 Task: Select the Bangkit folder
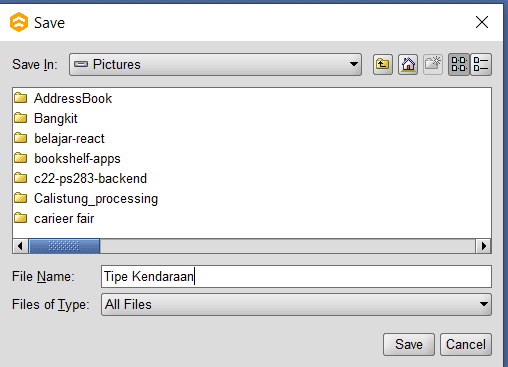[x=46, y=118]
